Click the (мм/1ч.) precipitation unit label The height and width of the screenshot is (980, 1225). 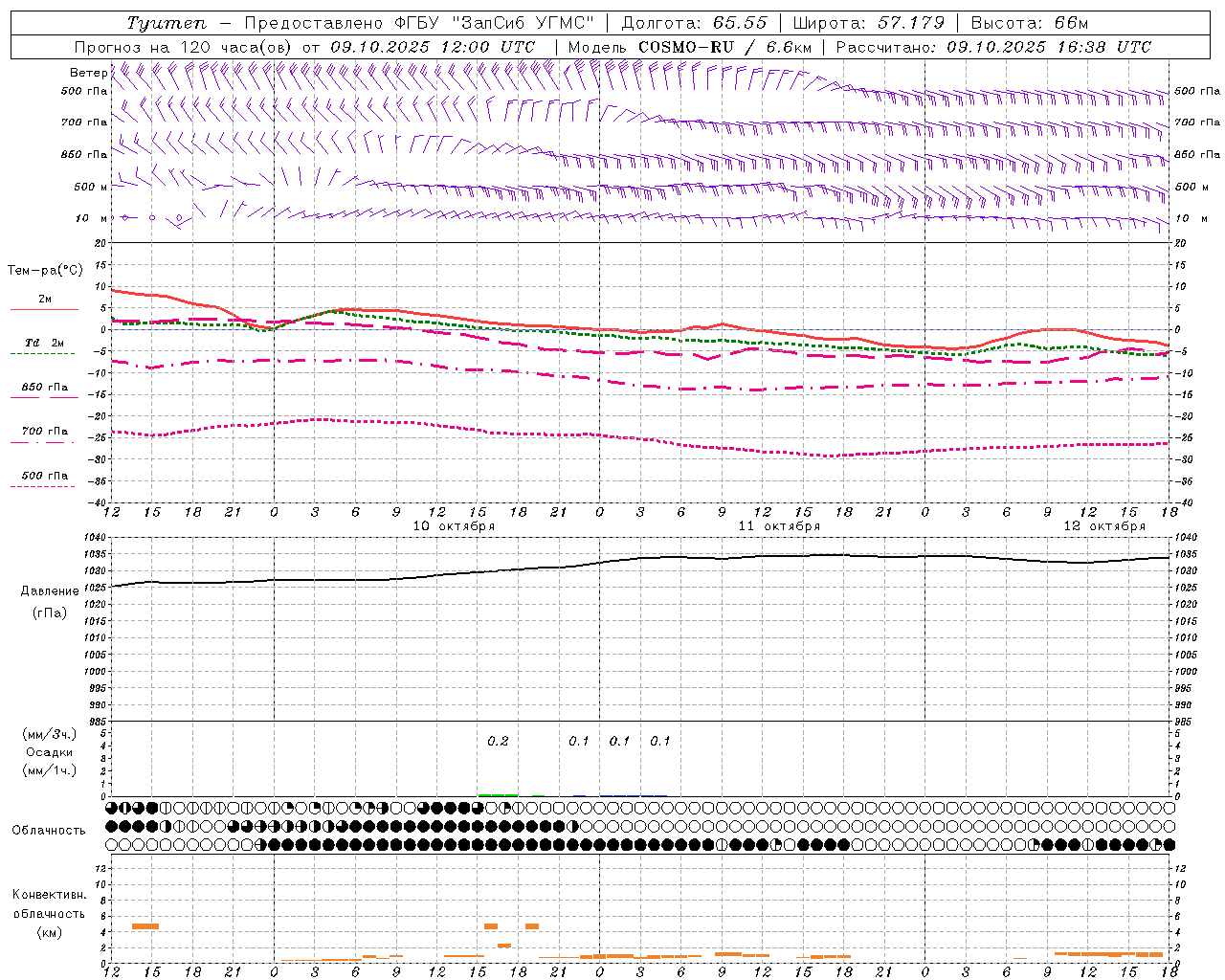[50, 770]
